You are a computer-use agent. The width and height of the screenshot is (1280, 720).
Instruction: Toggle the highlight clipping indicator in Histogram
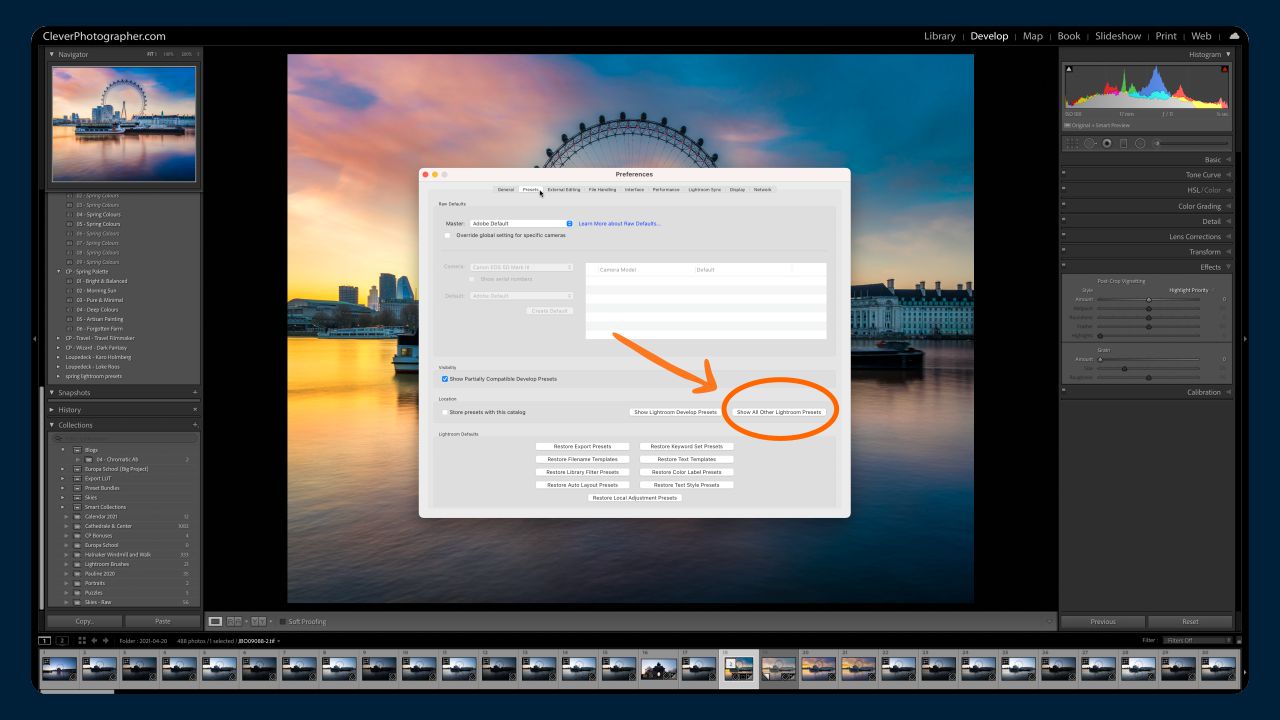point(1224,69)
